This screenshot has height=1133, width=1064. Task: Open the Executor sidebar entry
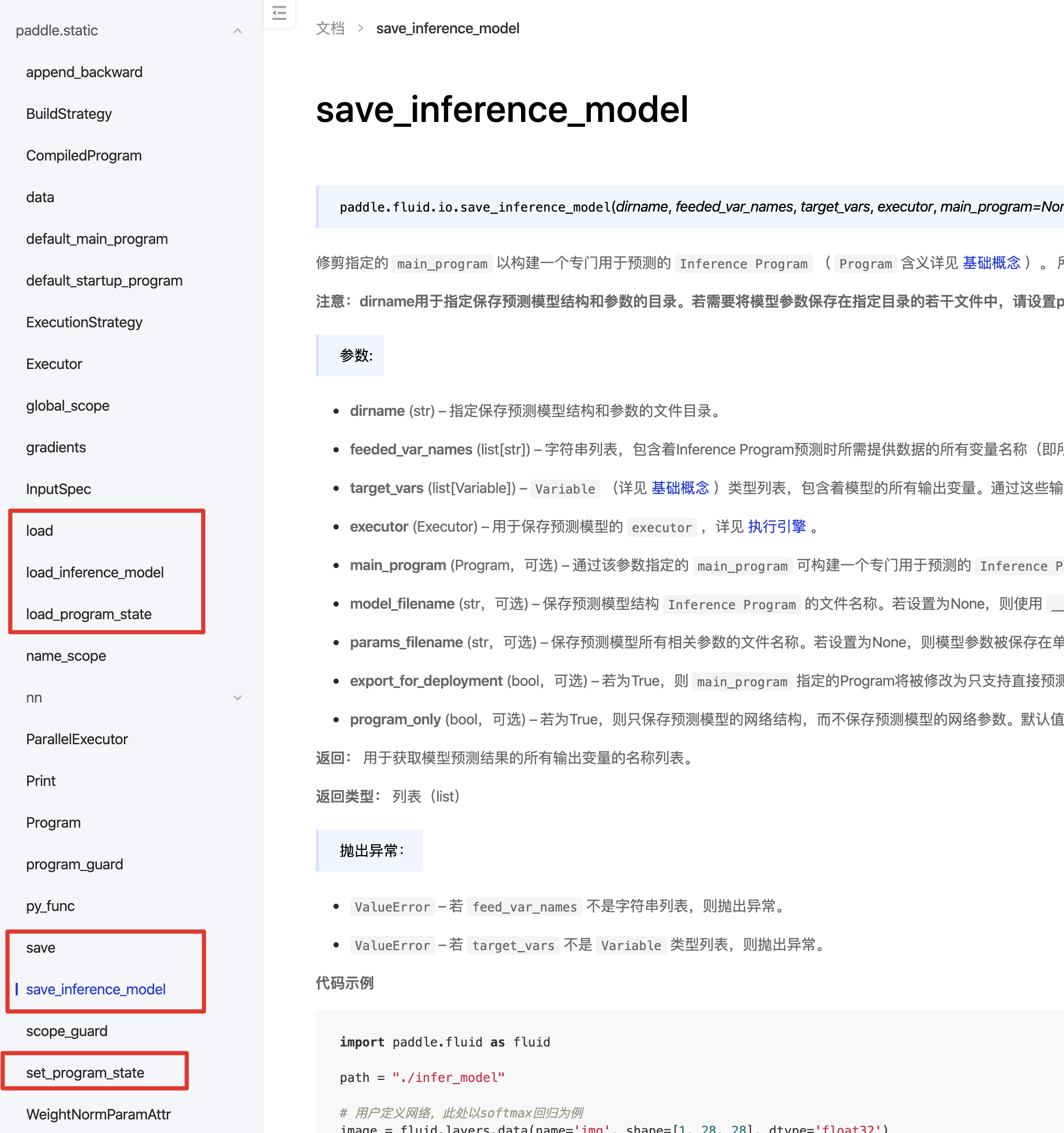(x=54, y=364)
